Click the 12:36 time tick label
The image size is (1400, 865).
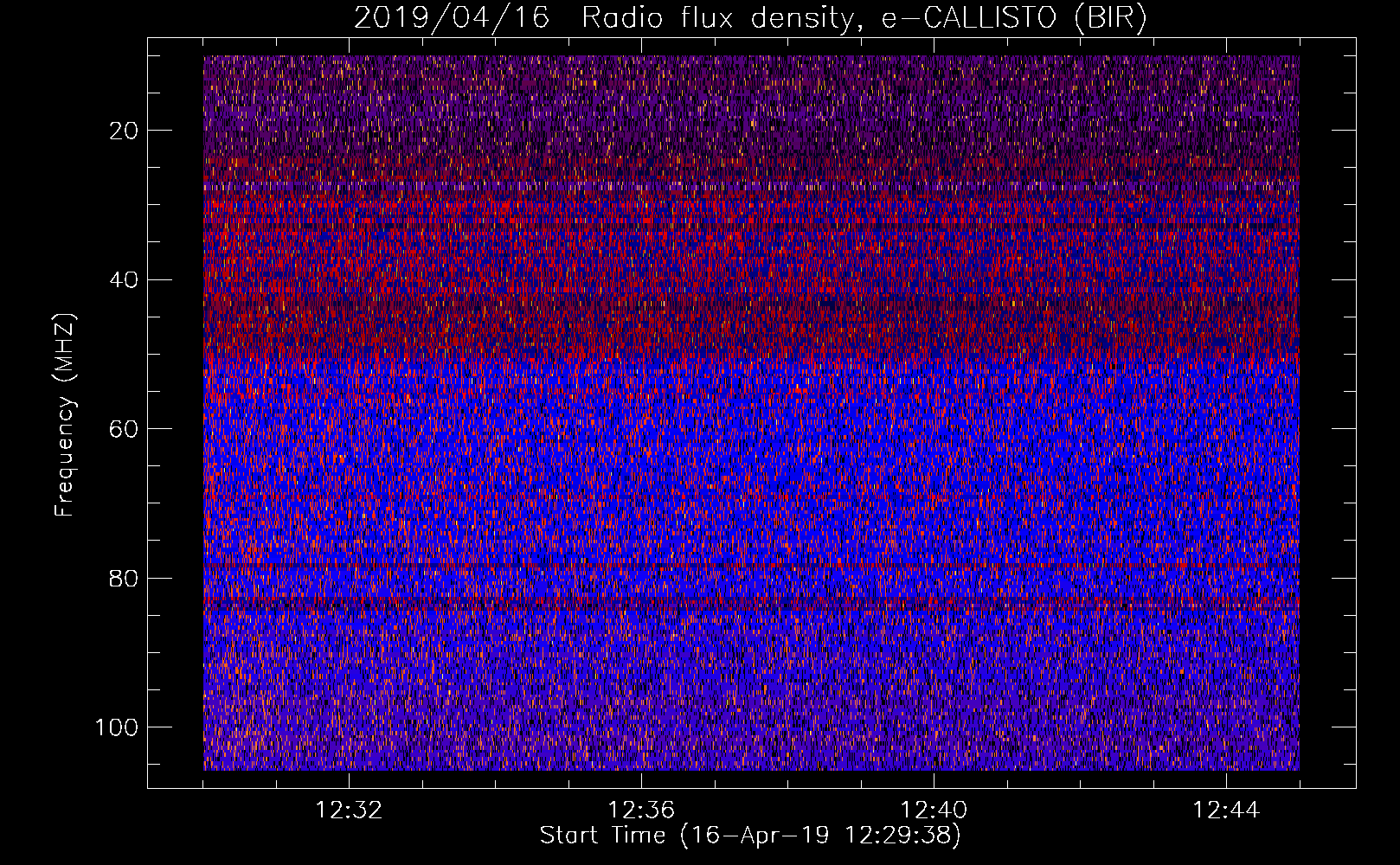641,811
